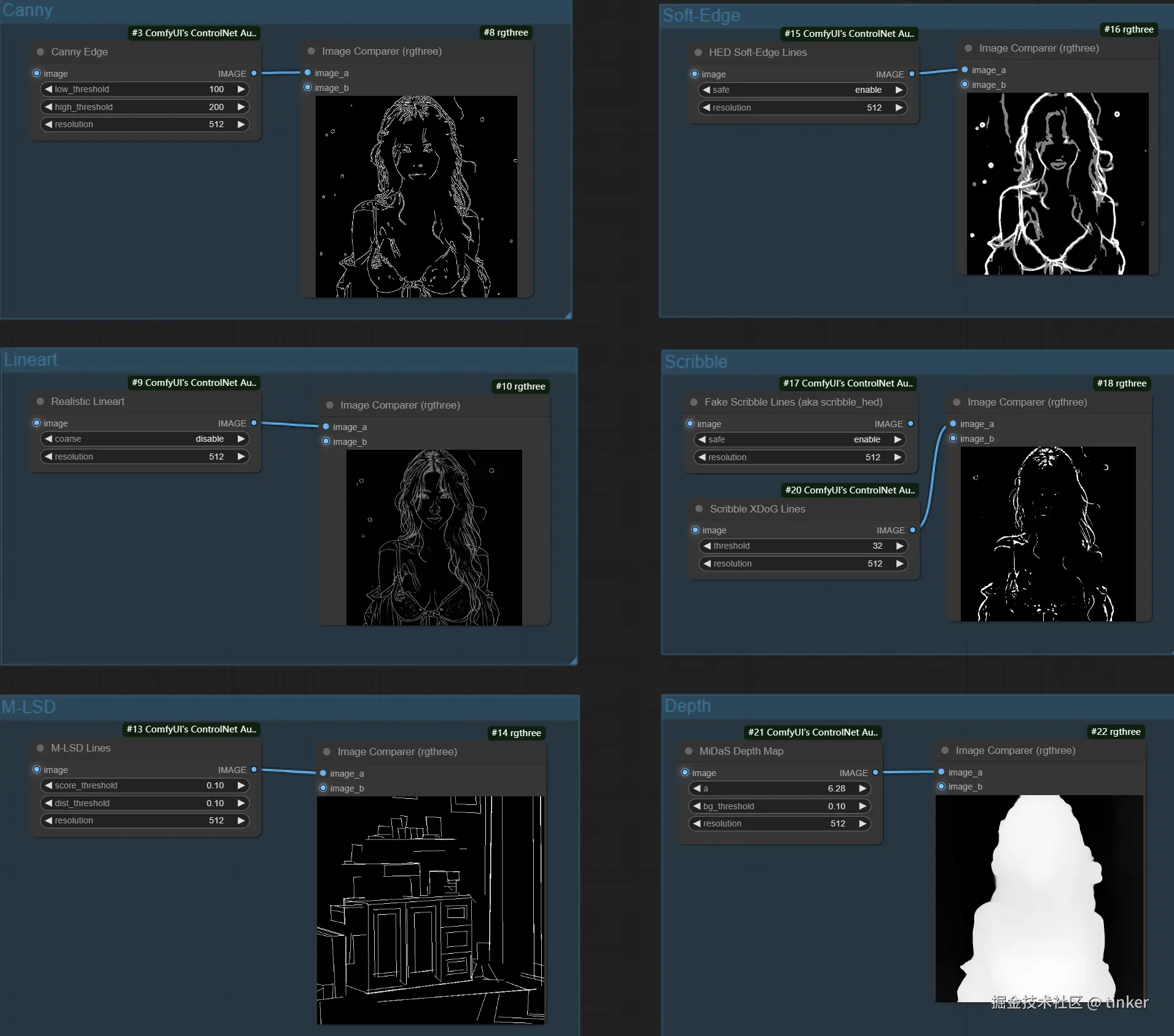Collapse the Image Comparer node in the Scribble group
This screenshot has width=1174, height=1036.
[x=957, y=402]
